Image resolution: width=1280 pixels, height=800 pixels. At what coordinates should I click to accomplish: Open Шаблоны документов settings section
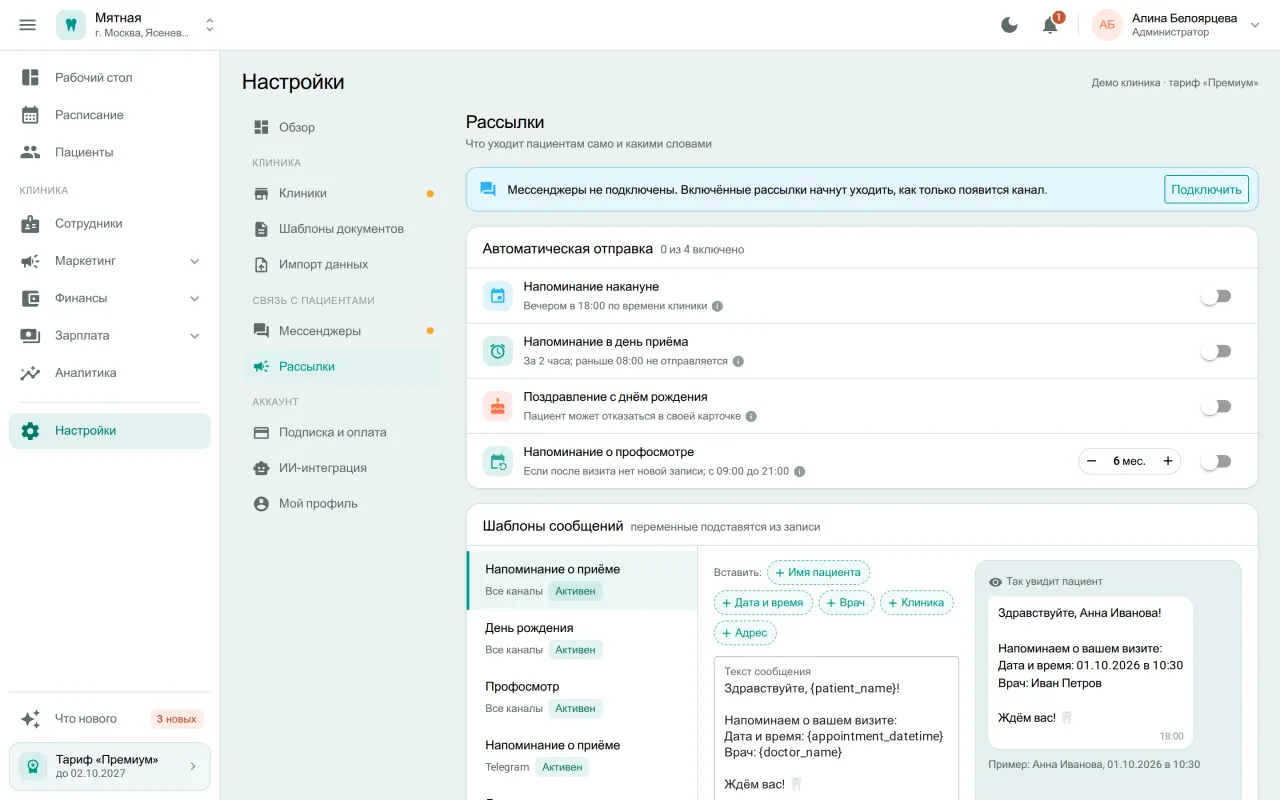[342, 229]
